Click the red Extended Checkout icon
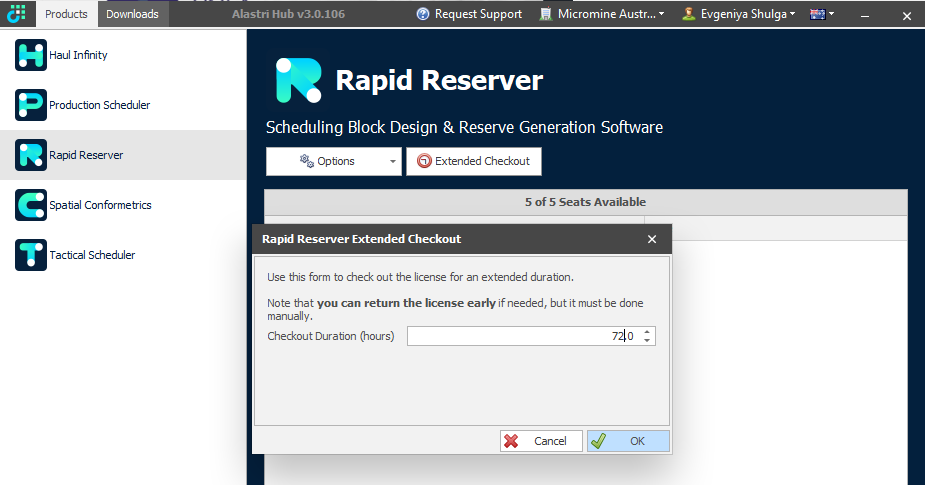Image resolution: width=925 pixels, height=485 pixels. pos(424,161)
